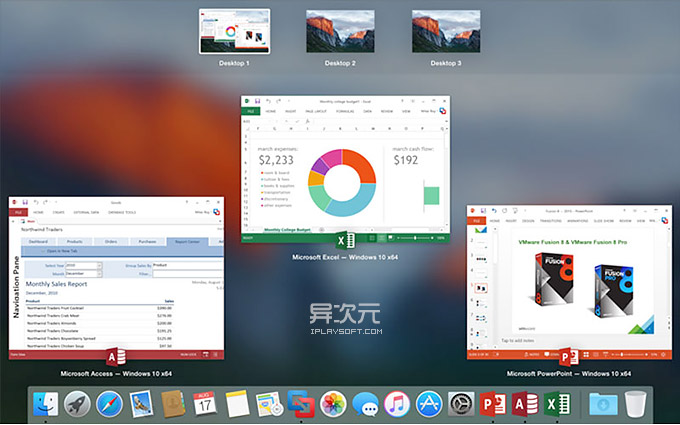
Task: Click PowerPoint icon in the Dock
Action: (x=493, y=404)
